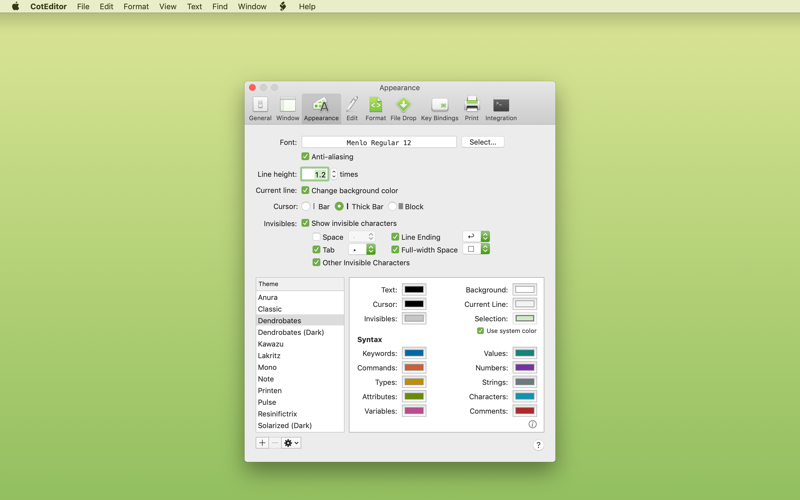
Task: Select the Pulse theme
Action: point(300,402)
